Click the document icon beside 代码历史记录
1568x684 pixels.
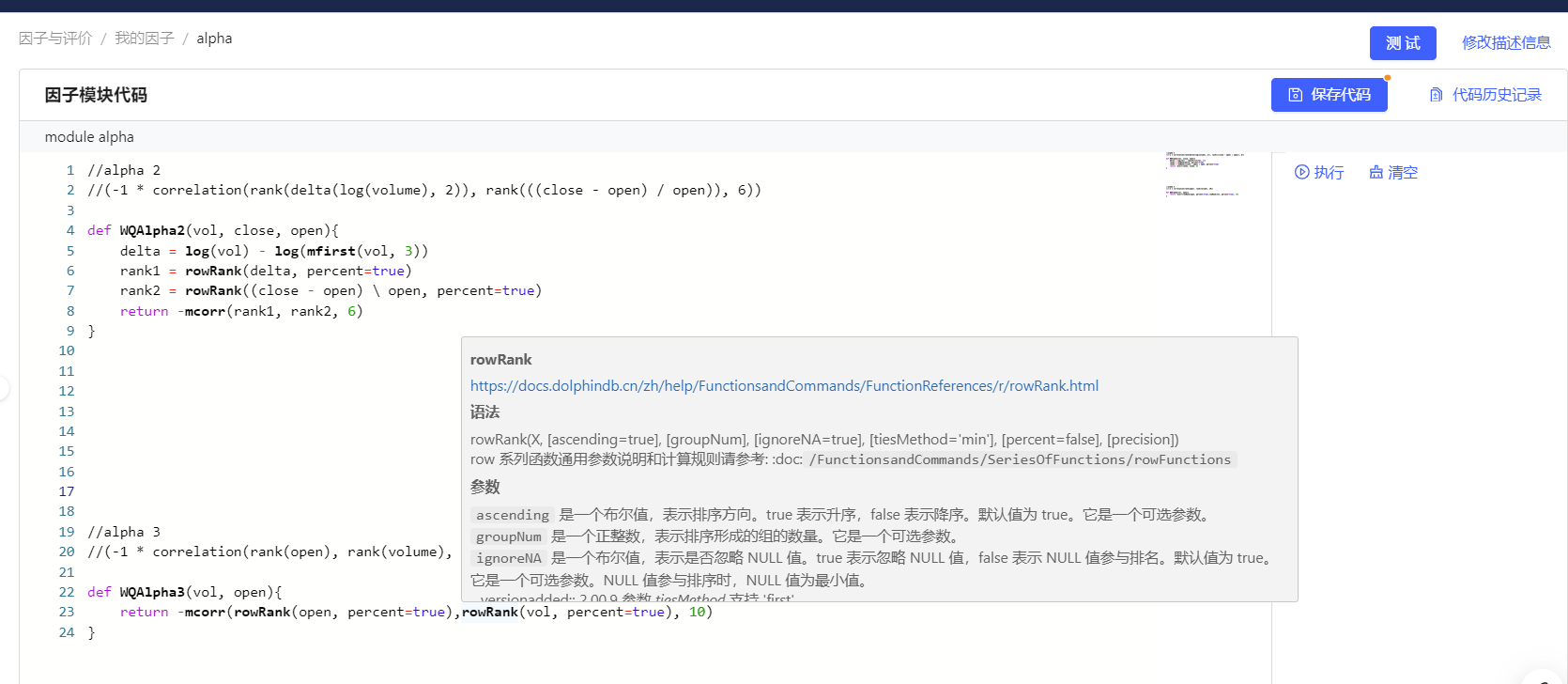pos(1436,95)
